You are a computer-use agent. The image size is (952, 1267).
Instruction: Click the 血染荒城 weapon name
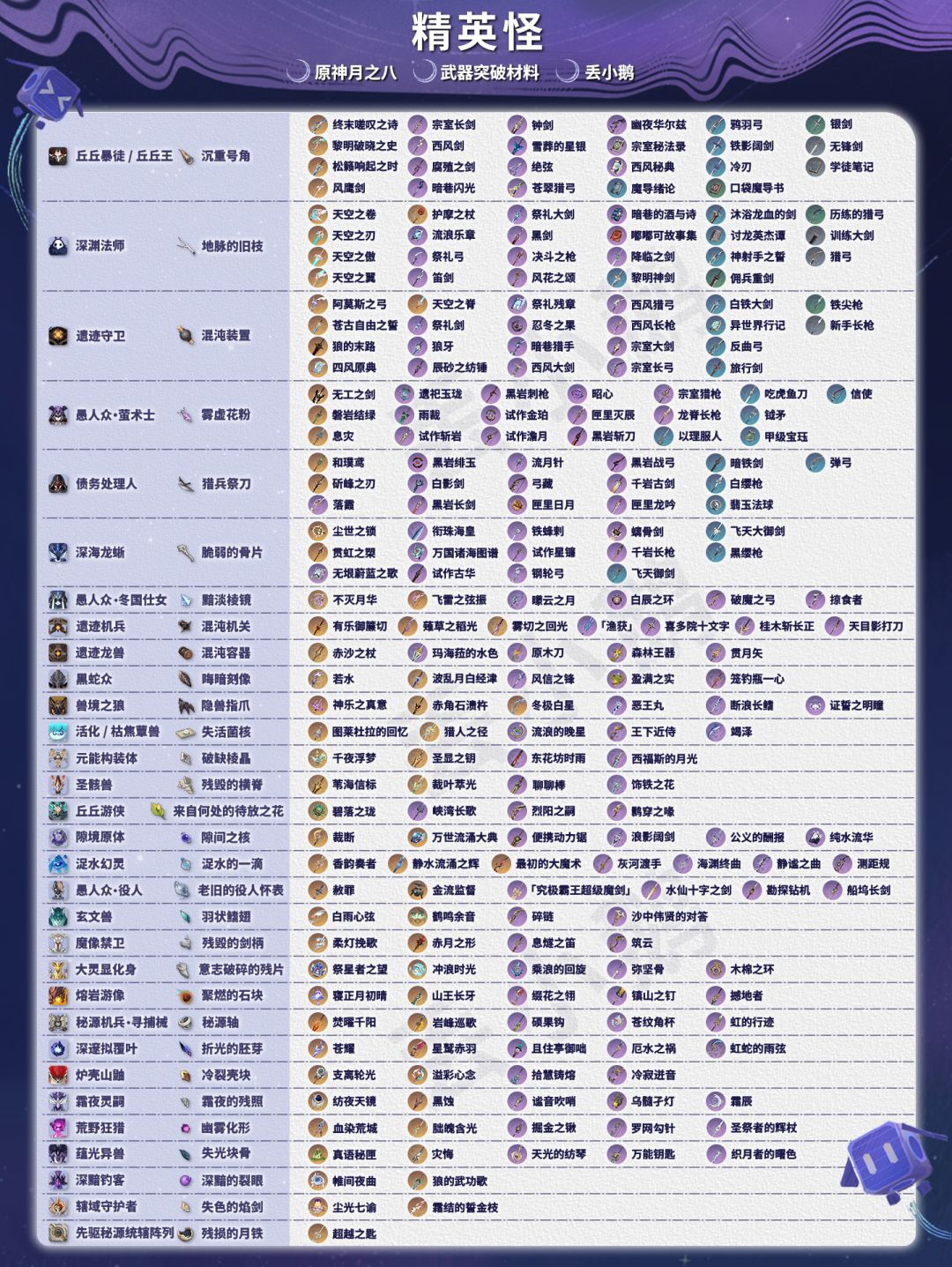(x=354, y=1128)
